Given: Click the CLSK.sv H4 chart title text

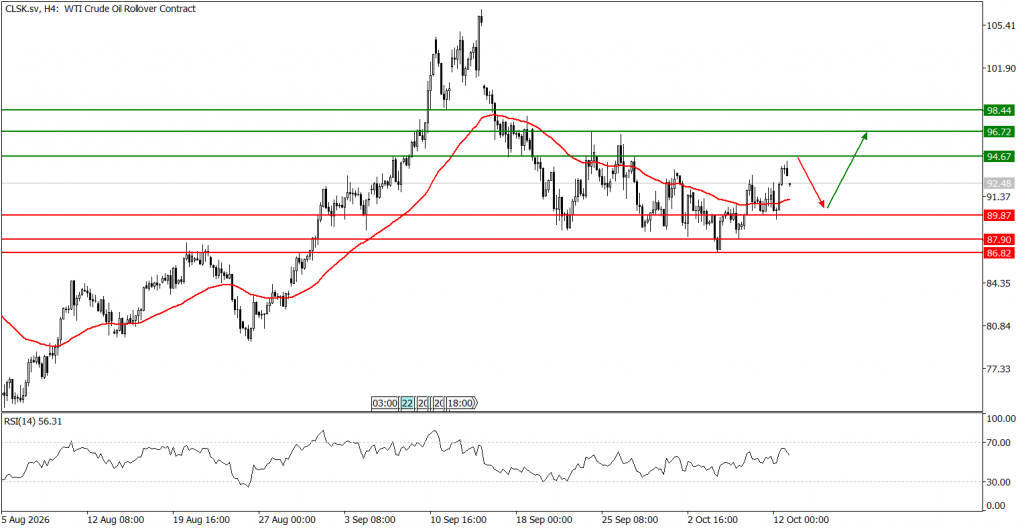Looking at the screenshot, I should [x=99, y=9].
